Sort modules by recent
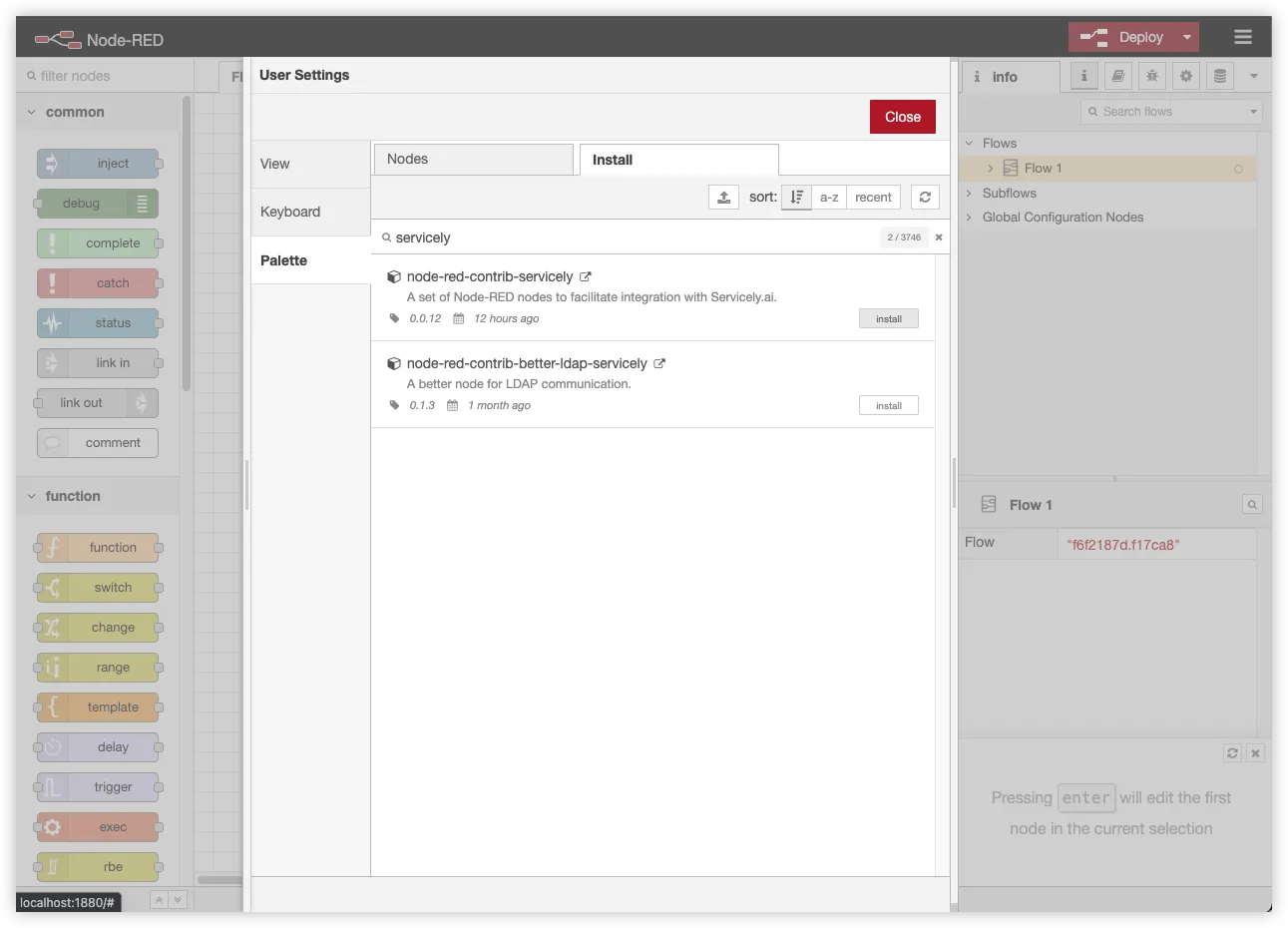Screen dimensions: 1288x928 (x=873, y=197)
